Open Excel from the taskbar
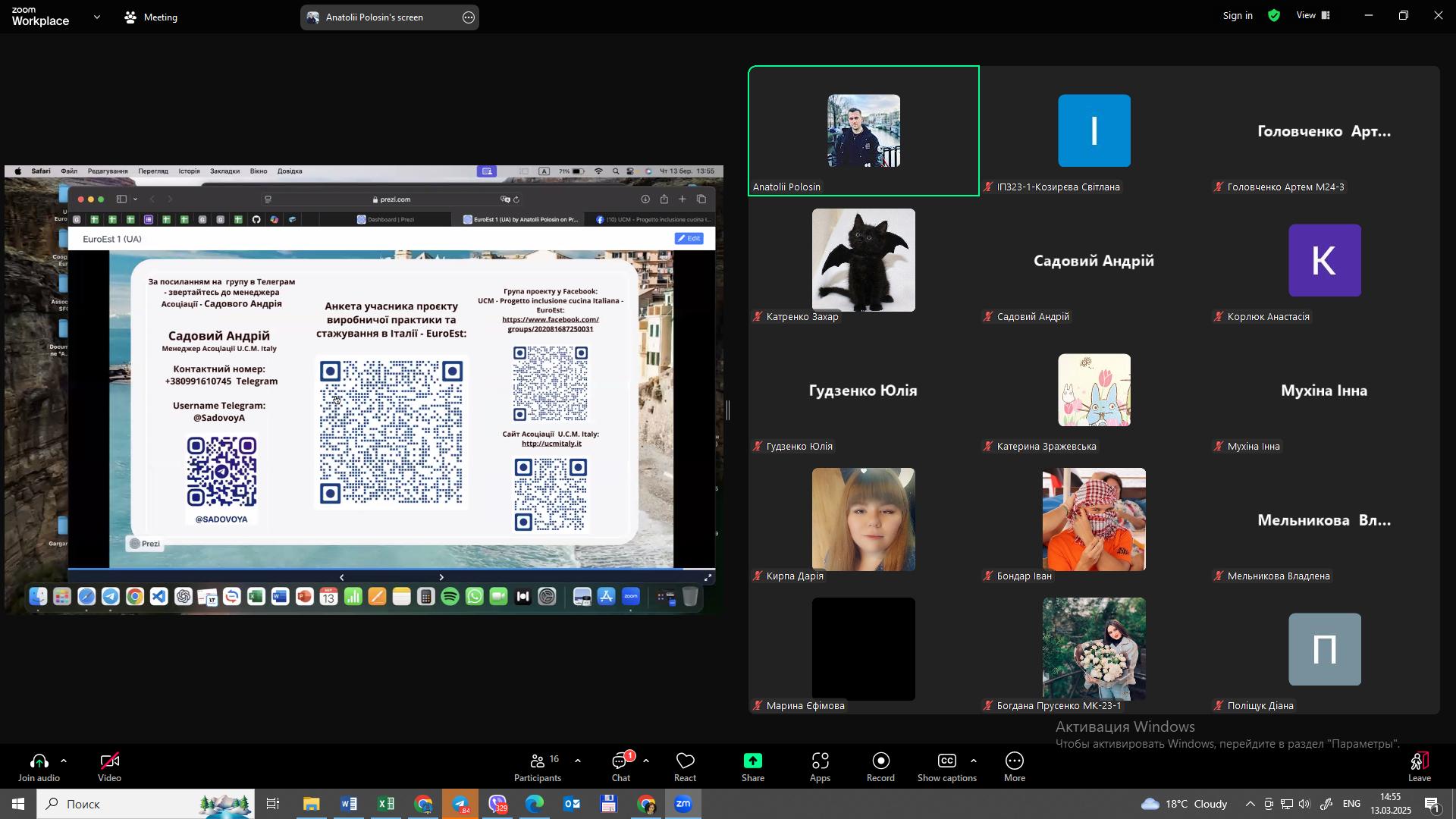Screen dimensions: 1456x819 click(x=386, y=804)
